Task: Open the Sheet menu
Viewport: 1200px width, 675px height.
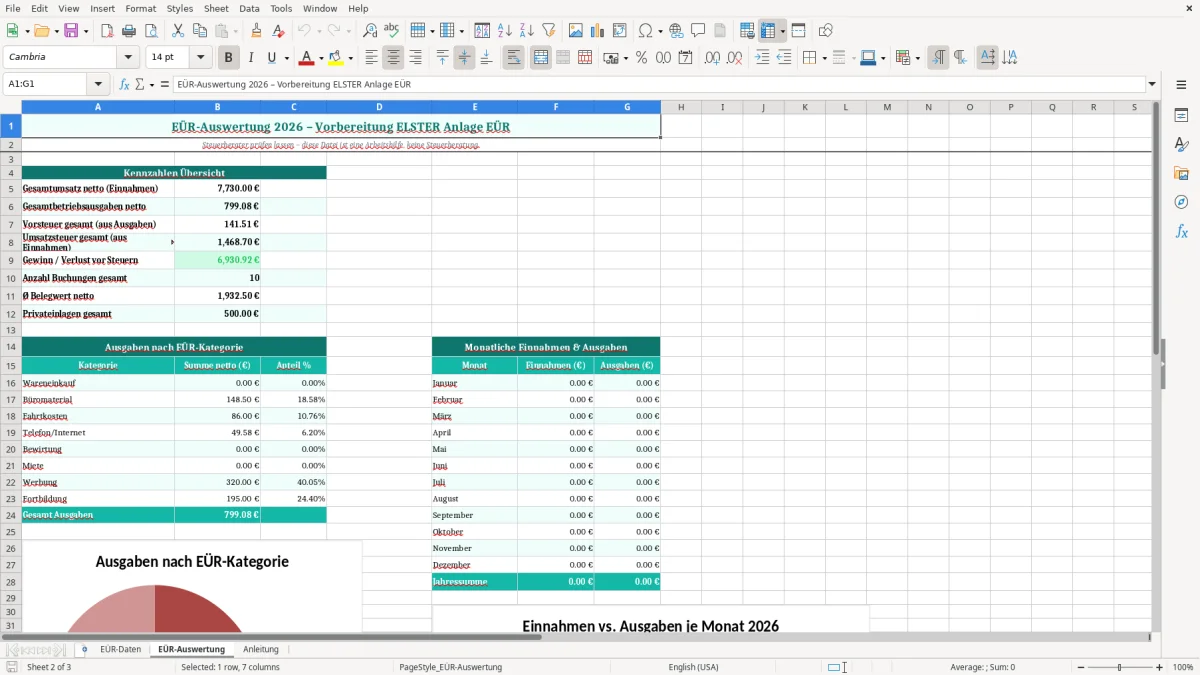Action: pos(216,8)
